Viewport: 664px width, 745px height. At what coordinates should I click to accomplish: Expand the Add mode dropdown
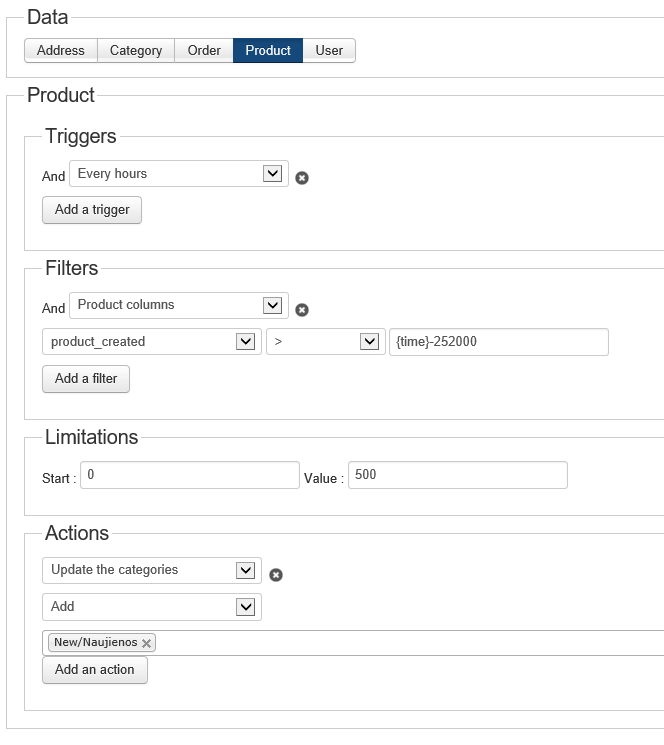(152, 607)
